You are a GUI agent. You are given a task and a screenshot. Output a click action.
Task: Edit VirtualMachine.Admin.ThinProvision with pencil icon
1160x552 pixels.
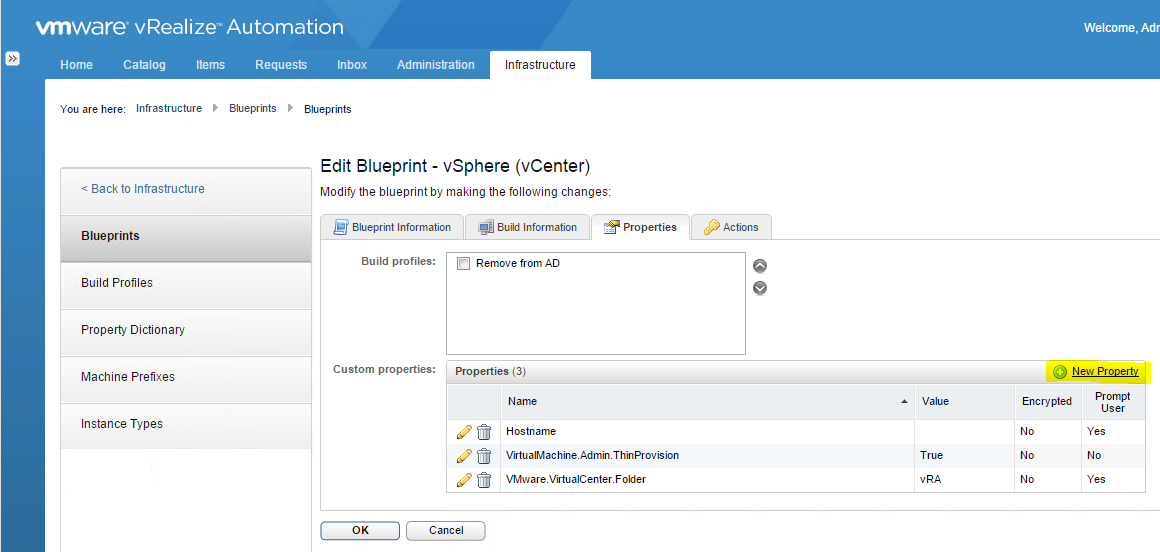pos(464,456)
